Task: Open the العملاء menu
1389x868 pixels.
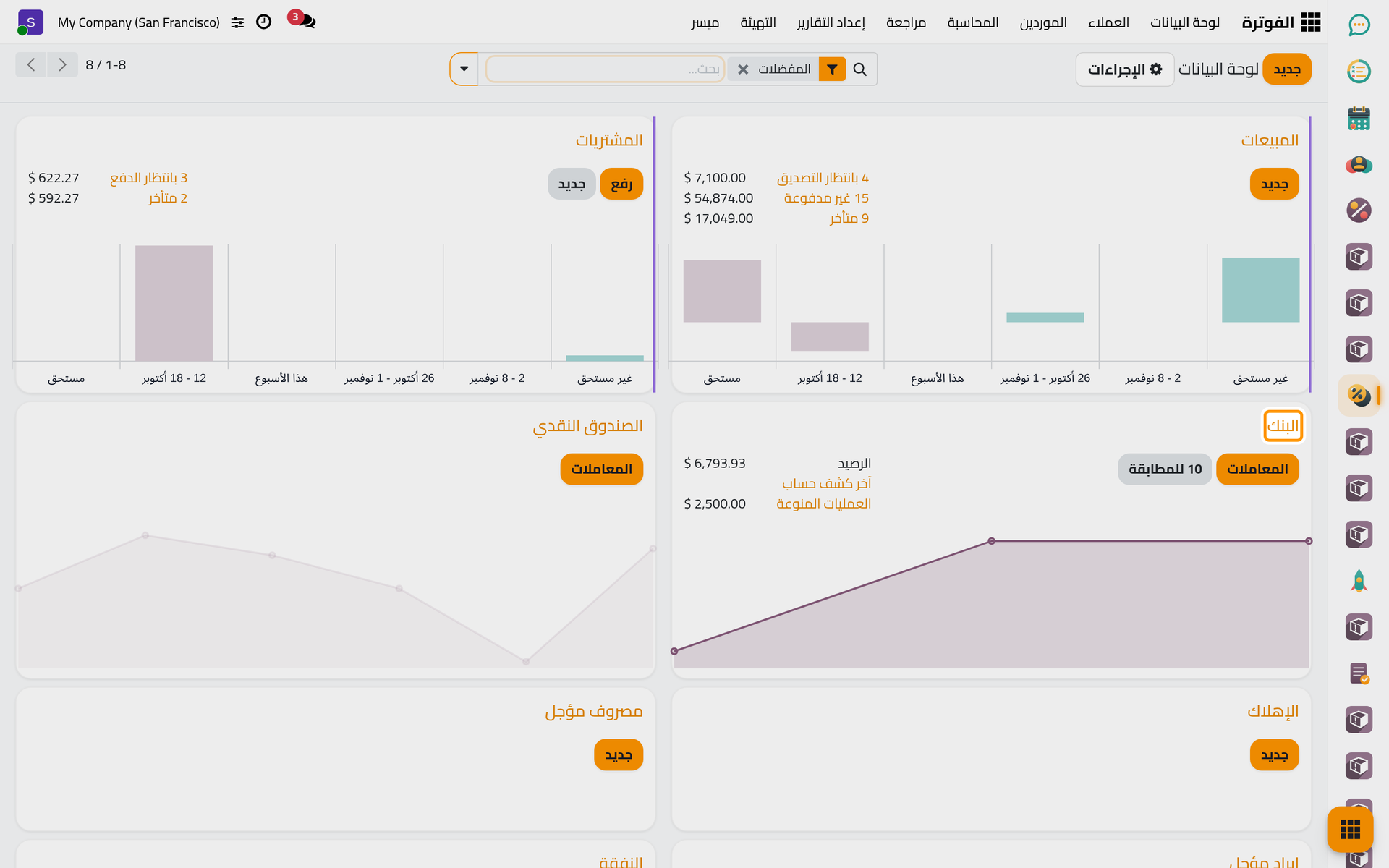Action: click(x=1108, y=22)
